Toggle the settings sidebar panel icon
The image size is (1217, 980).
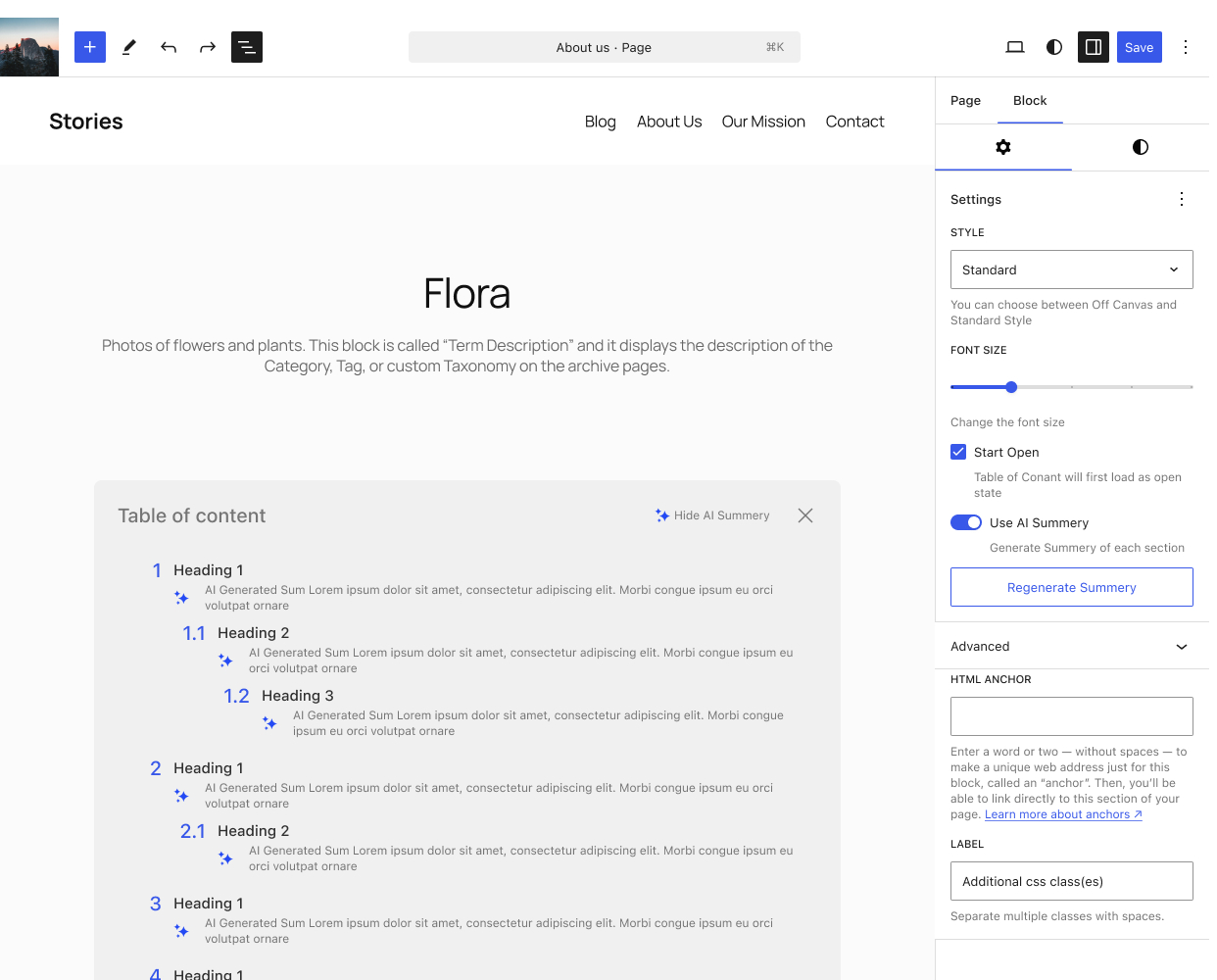(1094, 47)
